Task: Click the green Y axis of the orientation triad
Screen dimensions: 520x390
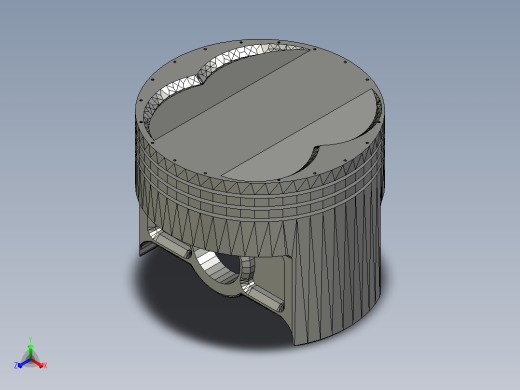Action: (x=30, y=350)
